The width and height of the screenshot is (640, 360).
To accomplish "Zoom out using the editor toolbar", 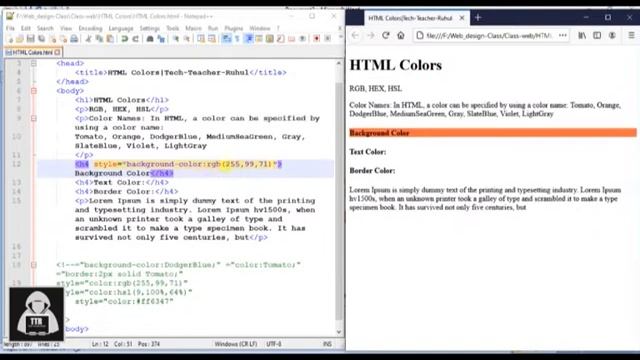I will [186, 39].
